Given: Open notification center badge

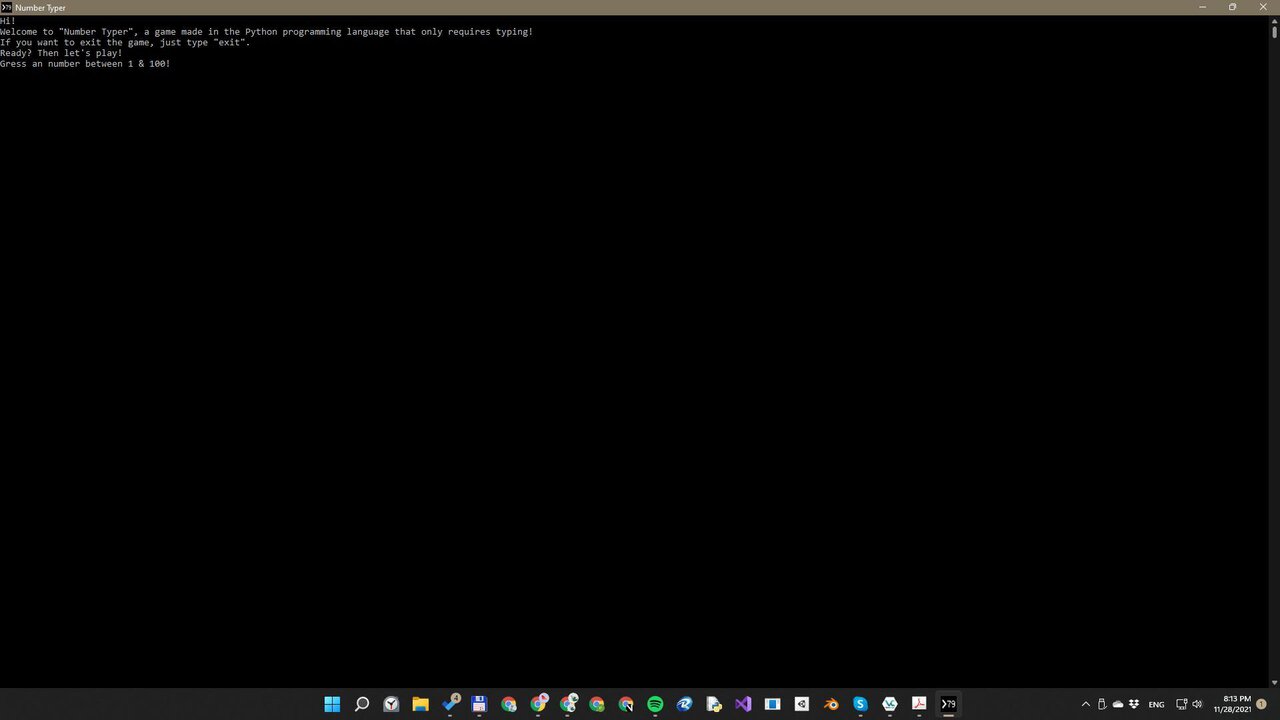Looking at the screenshot, I should click(x=1262, y=704).
